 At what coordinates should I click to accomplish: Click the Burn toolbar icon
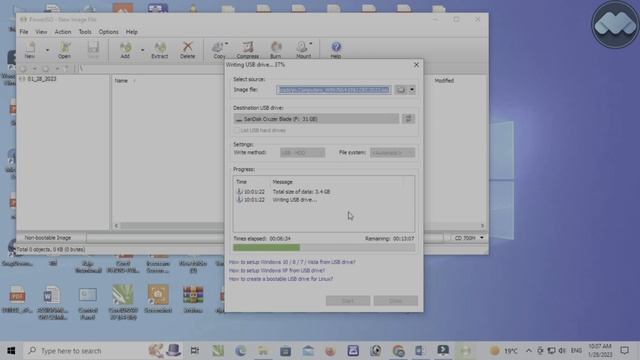coord(276,50)
